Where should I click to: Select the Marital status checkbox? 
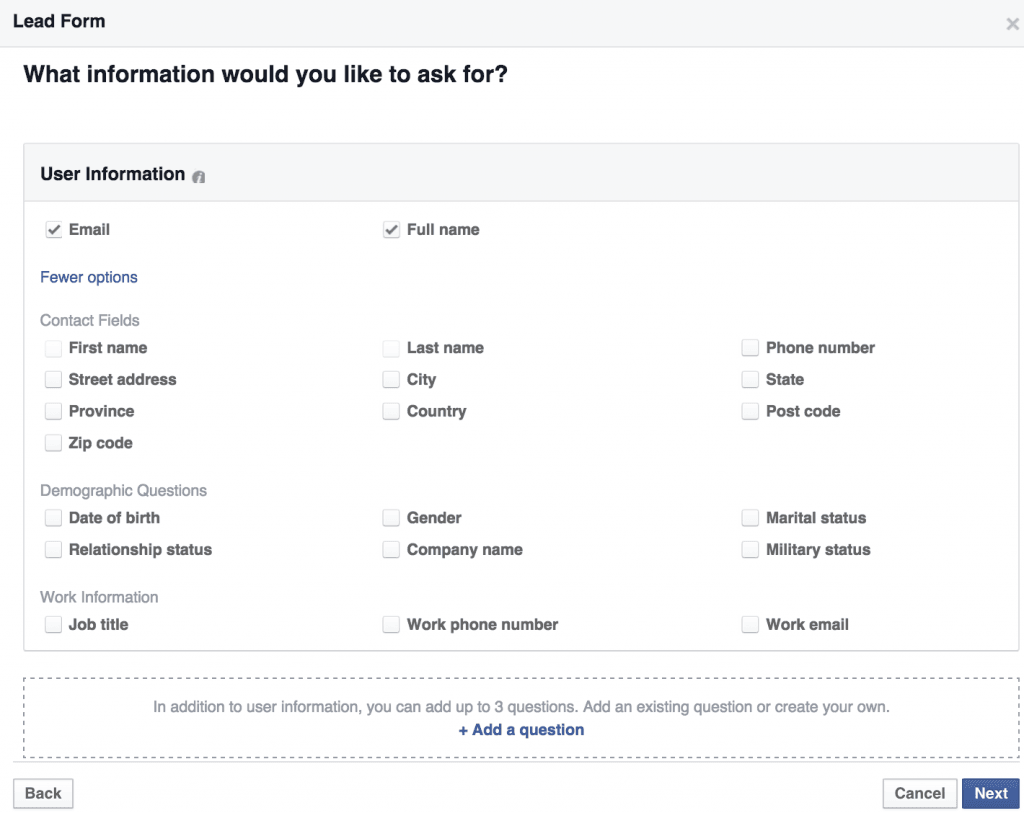click(x=750, y=518)
